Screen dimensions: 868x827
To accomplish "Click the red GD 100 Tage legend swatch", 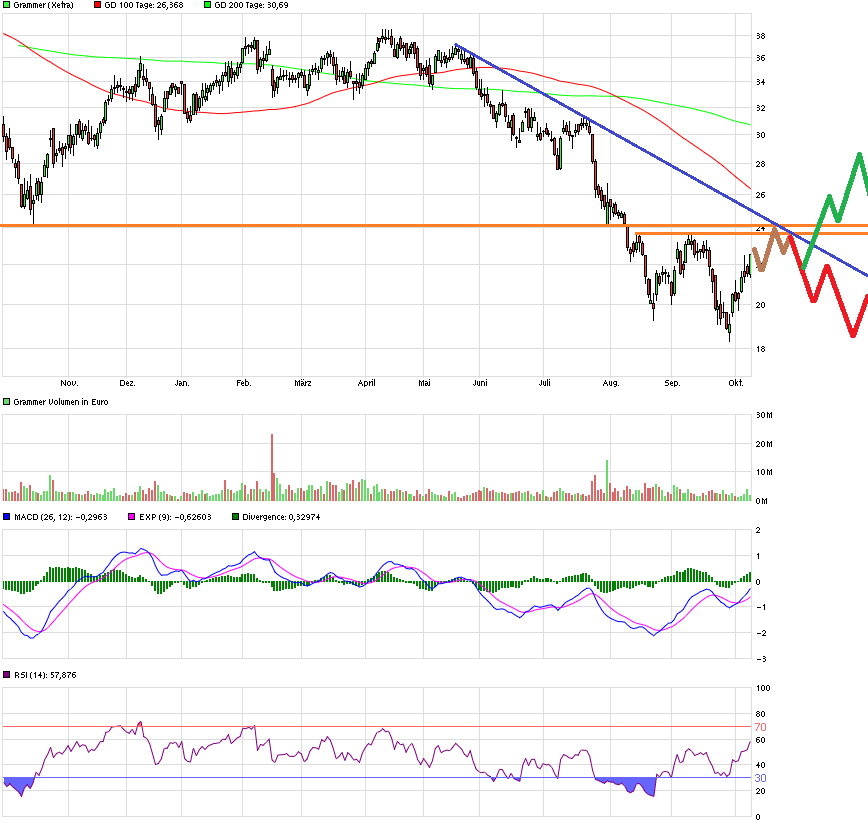I will tap(97, 5).
